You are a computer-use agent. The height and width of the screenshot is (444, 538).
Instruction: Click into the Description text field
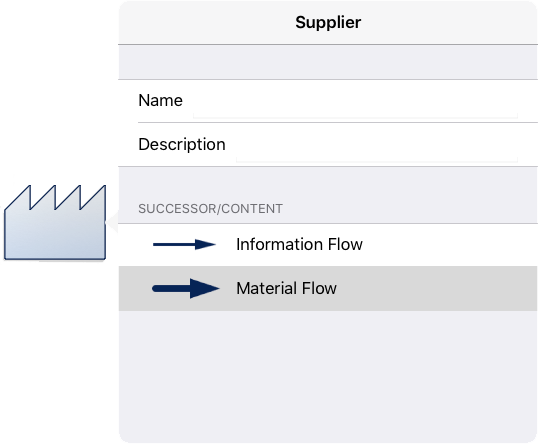point(377,145)
